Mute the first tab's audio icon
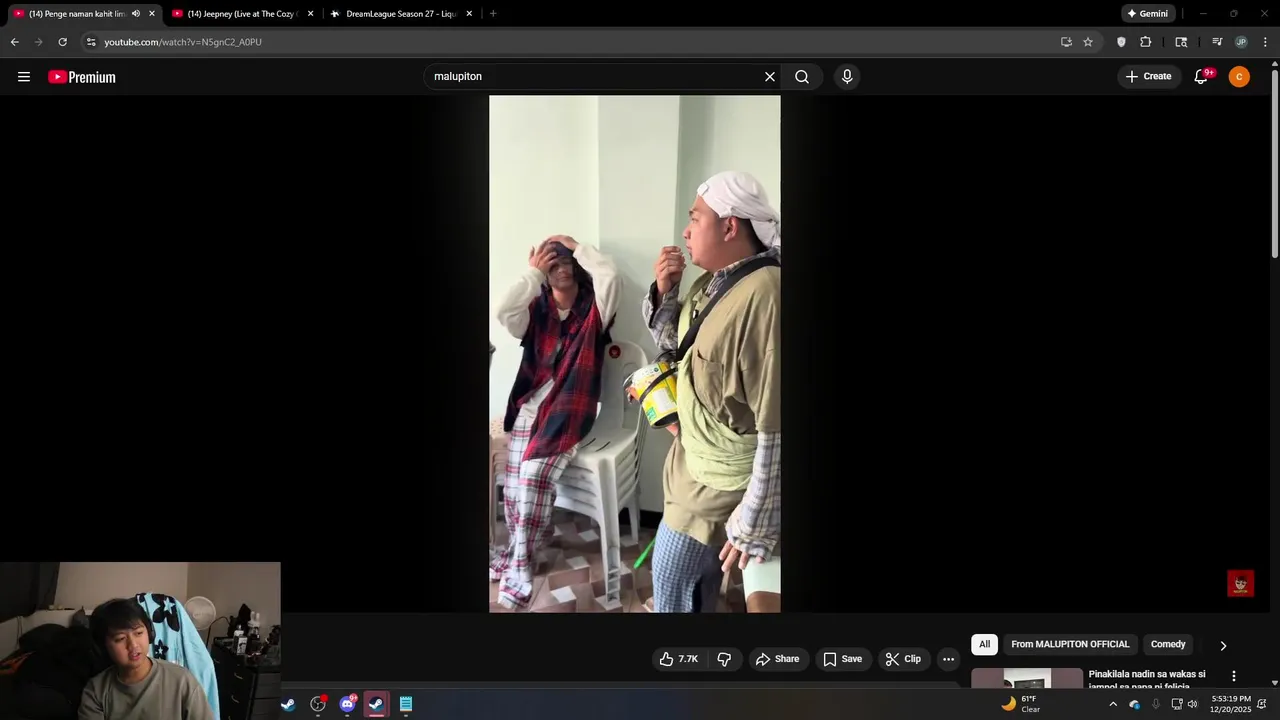1280x720 pixels. pyautogui.click(x=136, y=14)
